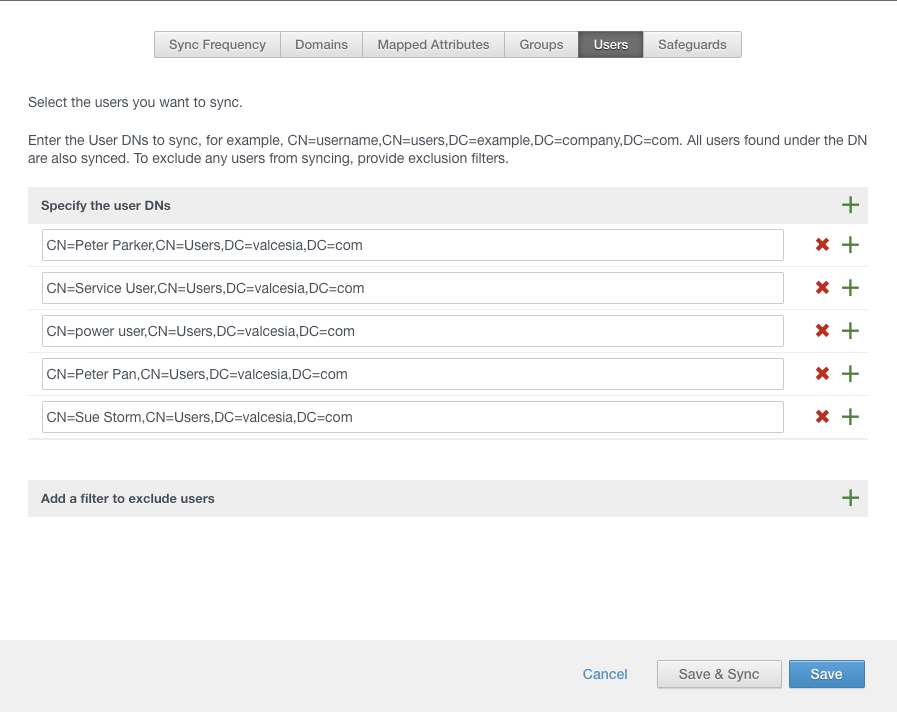The width and height of the screenshot is (897, 713).
Task: Click the Cancel link
Action: (605, 674)
